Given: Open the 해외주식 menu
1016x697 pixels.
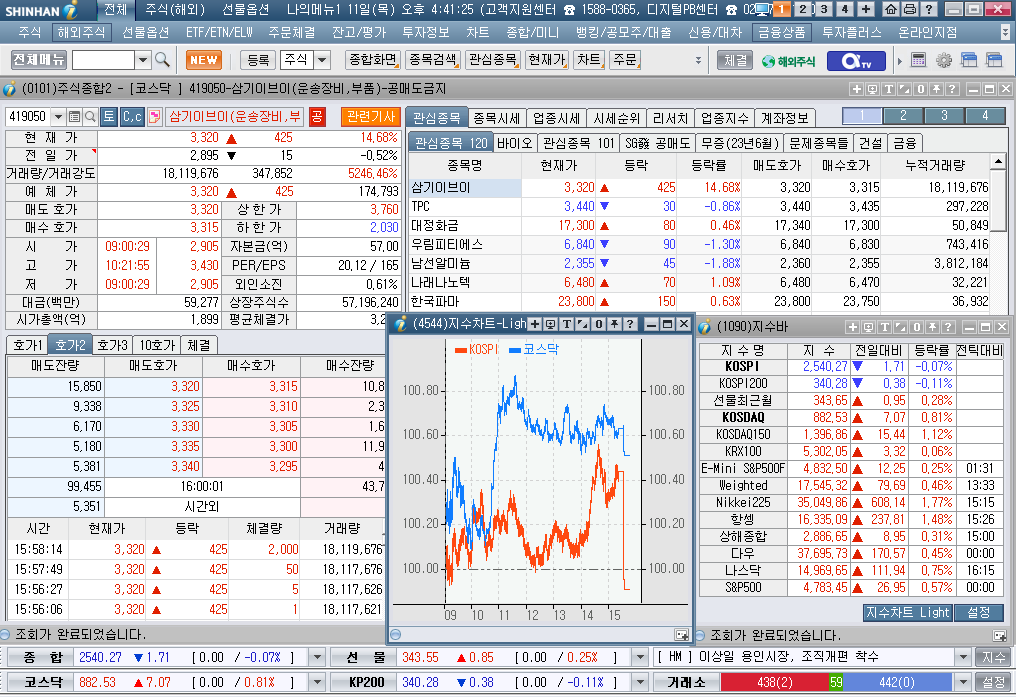Looking at the screenshot, I should click(81, 32).
